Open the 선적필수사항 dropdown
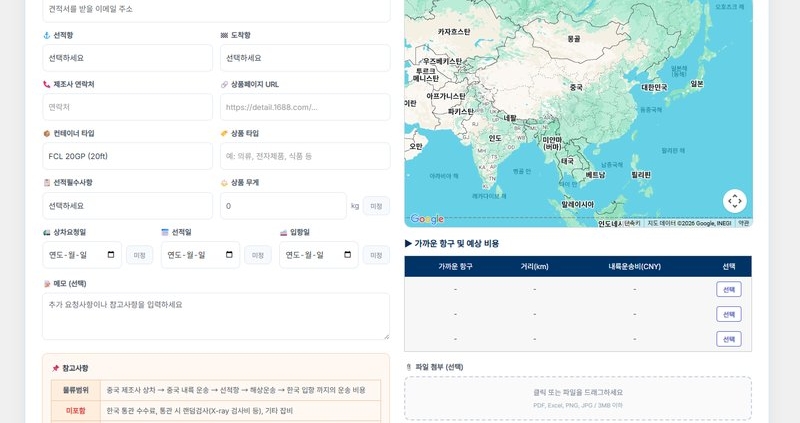This screenshot has height=423, width=800. [x=127, y=206]
